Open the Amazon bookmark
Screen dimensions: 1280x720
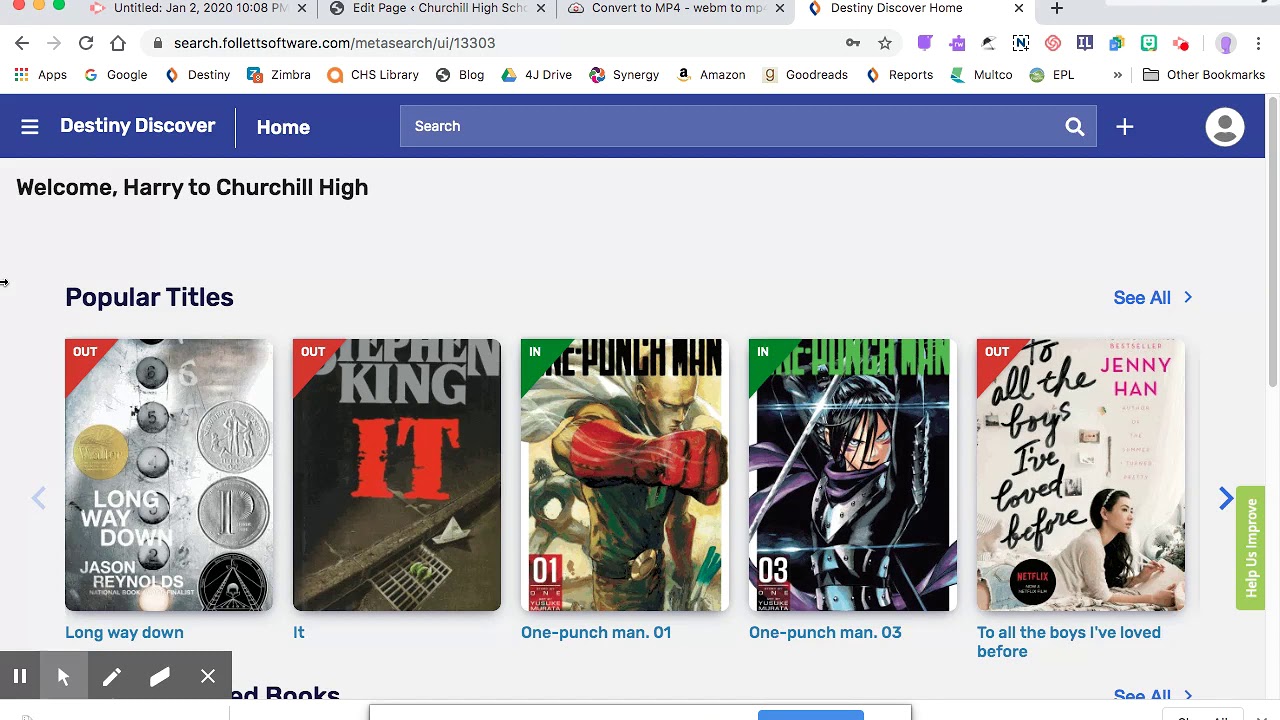pyautogui.click(x=711, y=75)
